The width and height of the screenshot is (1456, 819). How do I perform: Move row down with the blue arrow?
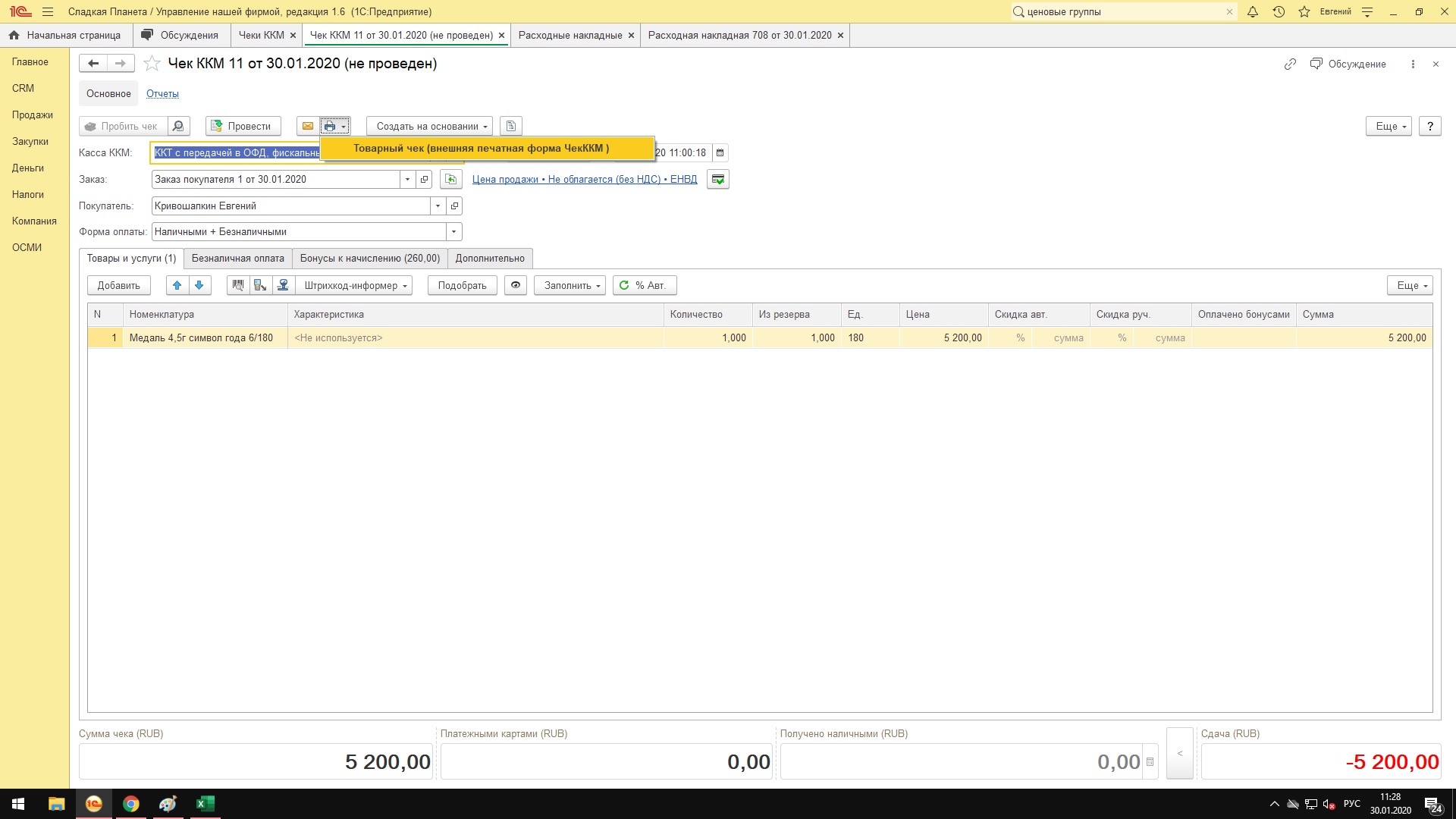pyautogui.click(x=199, y=285)
